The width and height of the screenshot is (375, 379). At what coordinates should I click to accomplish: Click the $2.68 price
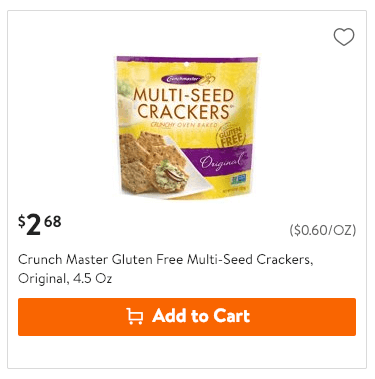click(40, 225)
